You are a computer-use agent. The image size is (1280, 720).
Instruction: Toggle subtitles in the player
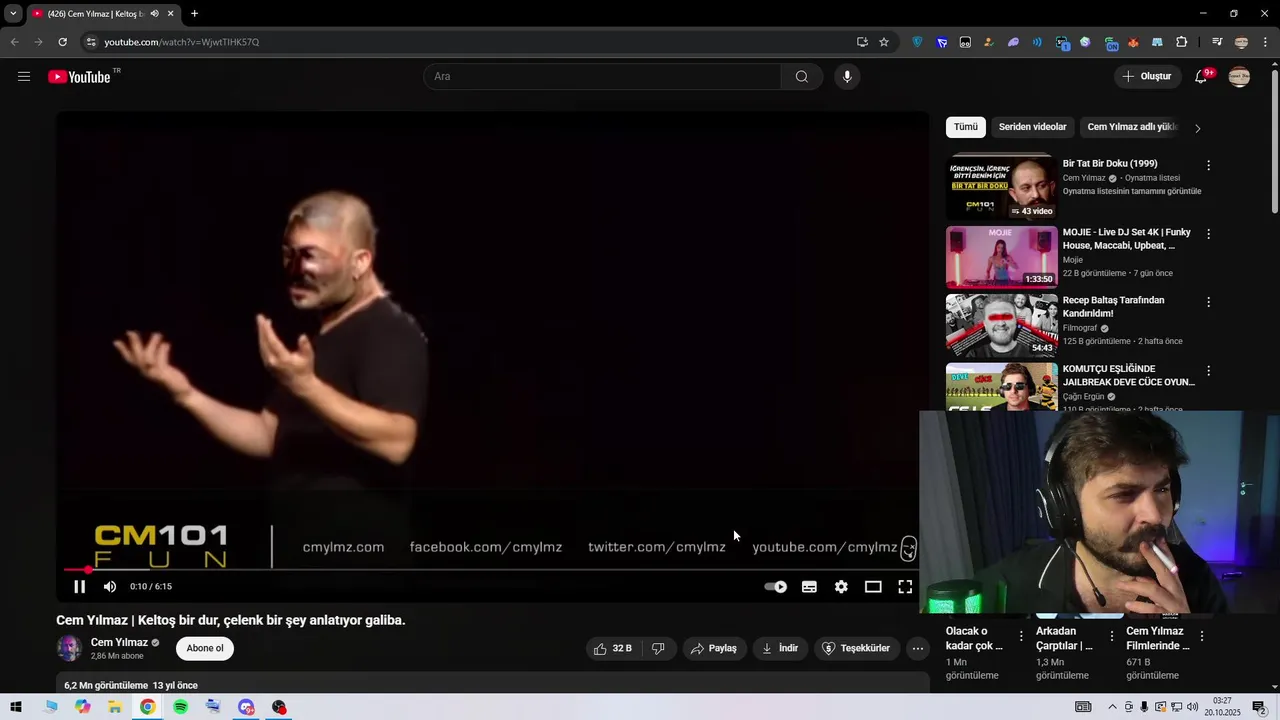click(x=809, y=587)
